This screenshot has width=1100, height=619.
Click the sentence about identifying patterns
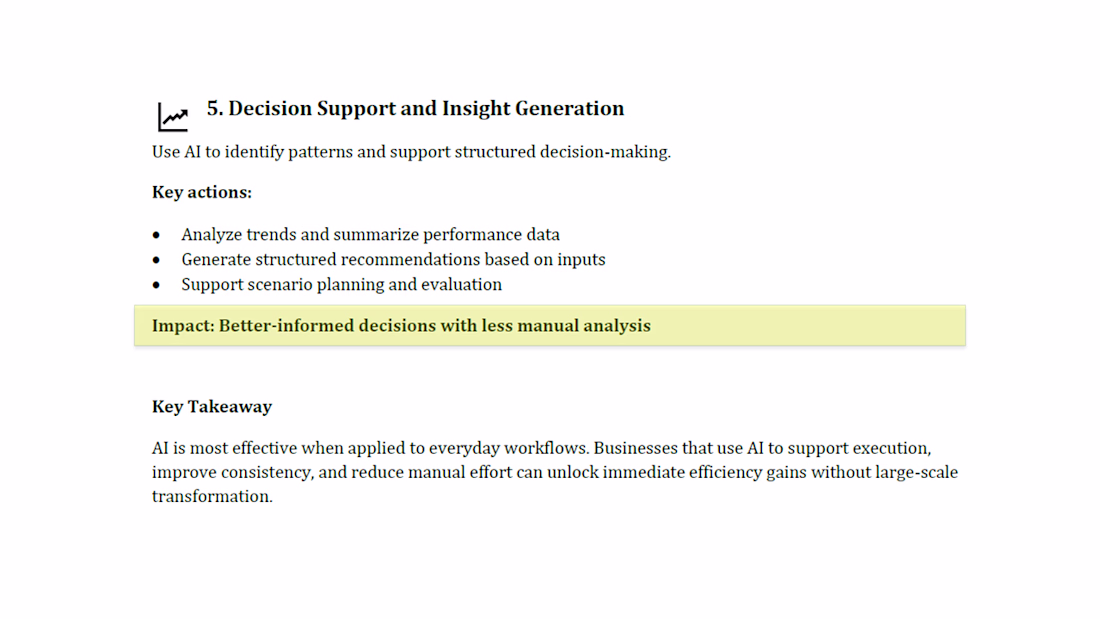click(x=411, y=152)
